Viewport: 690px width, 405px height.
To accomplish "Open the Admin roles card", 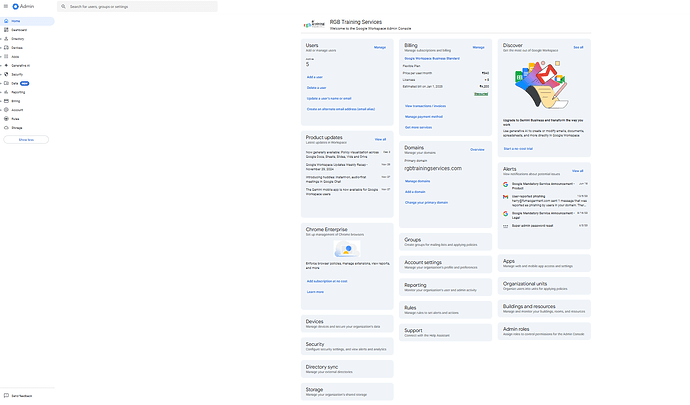I will tap(544, 331).
